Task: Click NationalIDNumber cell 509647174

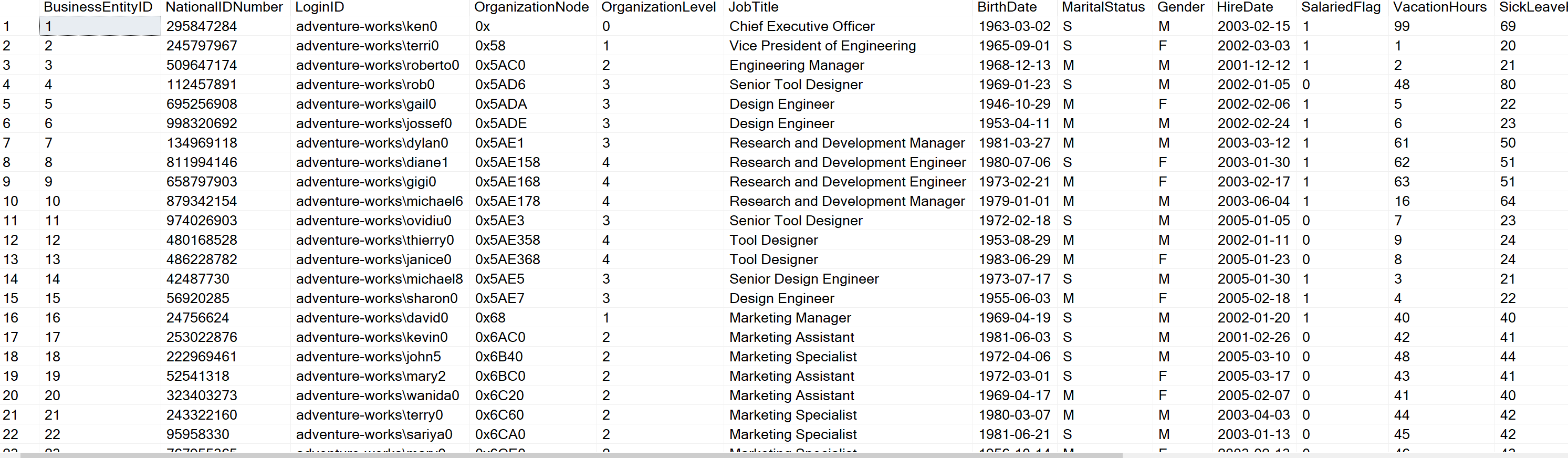Action: coord(202,66)
